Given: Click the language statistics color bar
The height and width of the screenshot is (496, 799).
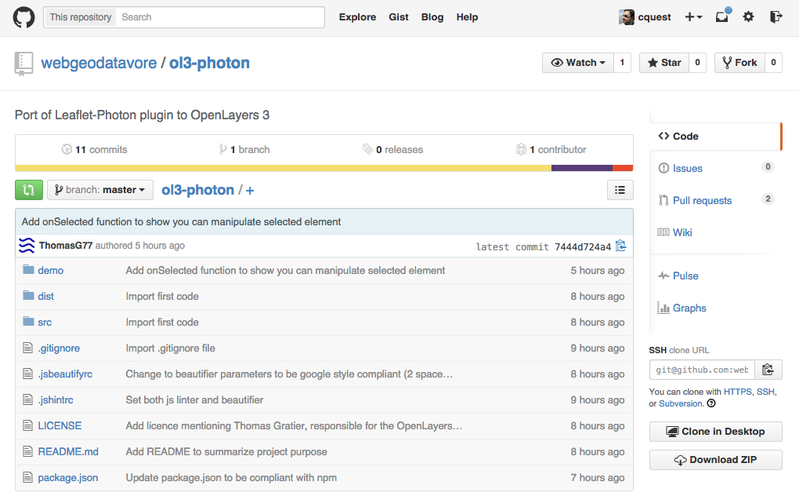Looking at the screenshot, I should 324,168.
